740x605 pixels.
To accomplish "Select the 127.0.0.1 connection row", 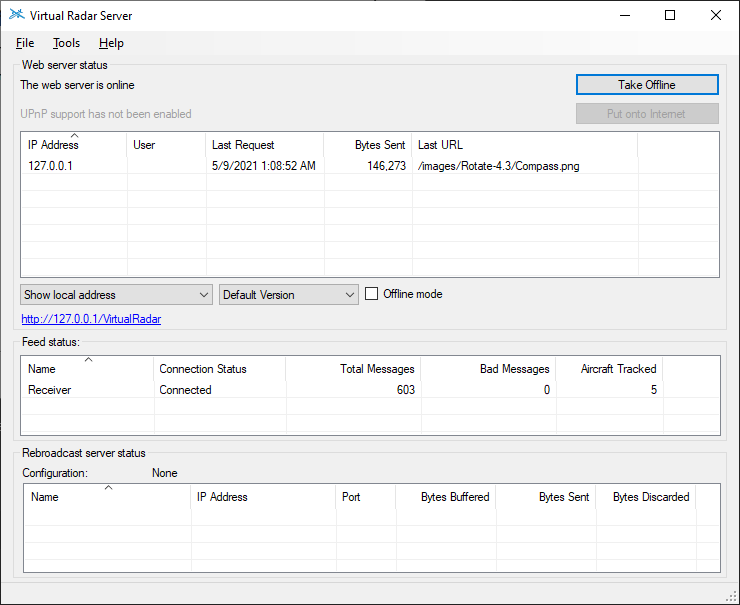I will point(370,166).
